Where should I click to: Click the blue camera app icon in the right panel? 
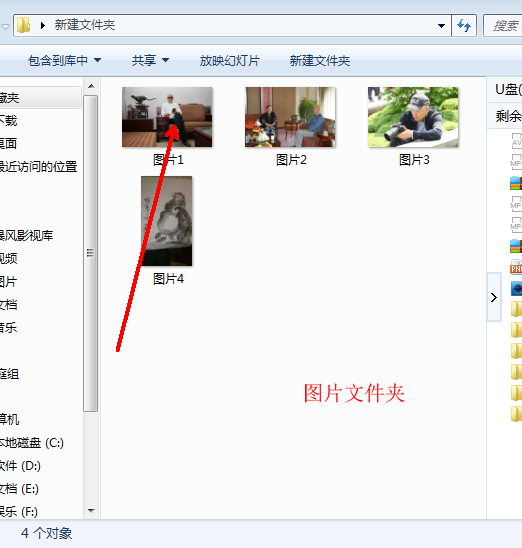[516, 288]
